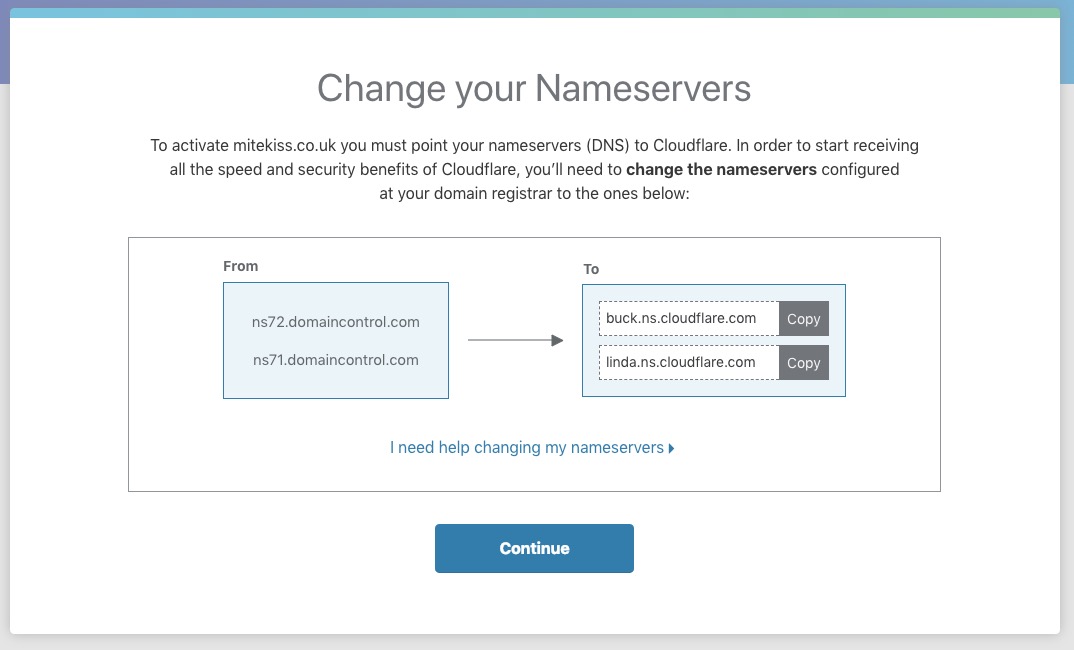The height and width of the screenshot is (650, 1074).
Task: Click the Change your Nameservers heading
Action: tap(533, 89)
